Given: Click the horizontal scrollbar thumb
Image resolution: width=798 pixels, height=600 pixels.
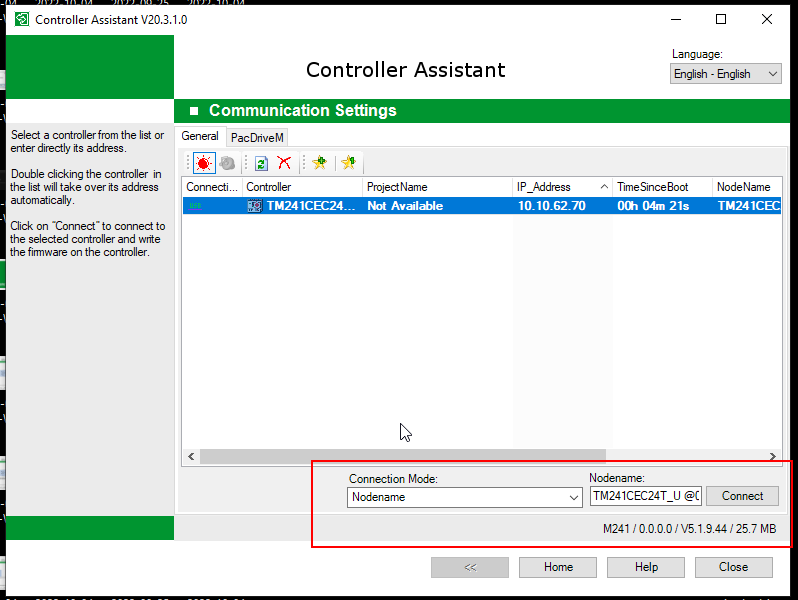Looking at the screenshot, I should coord(403,456).
